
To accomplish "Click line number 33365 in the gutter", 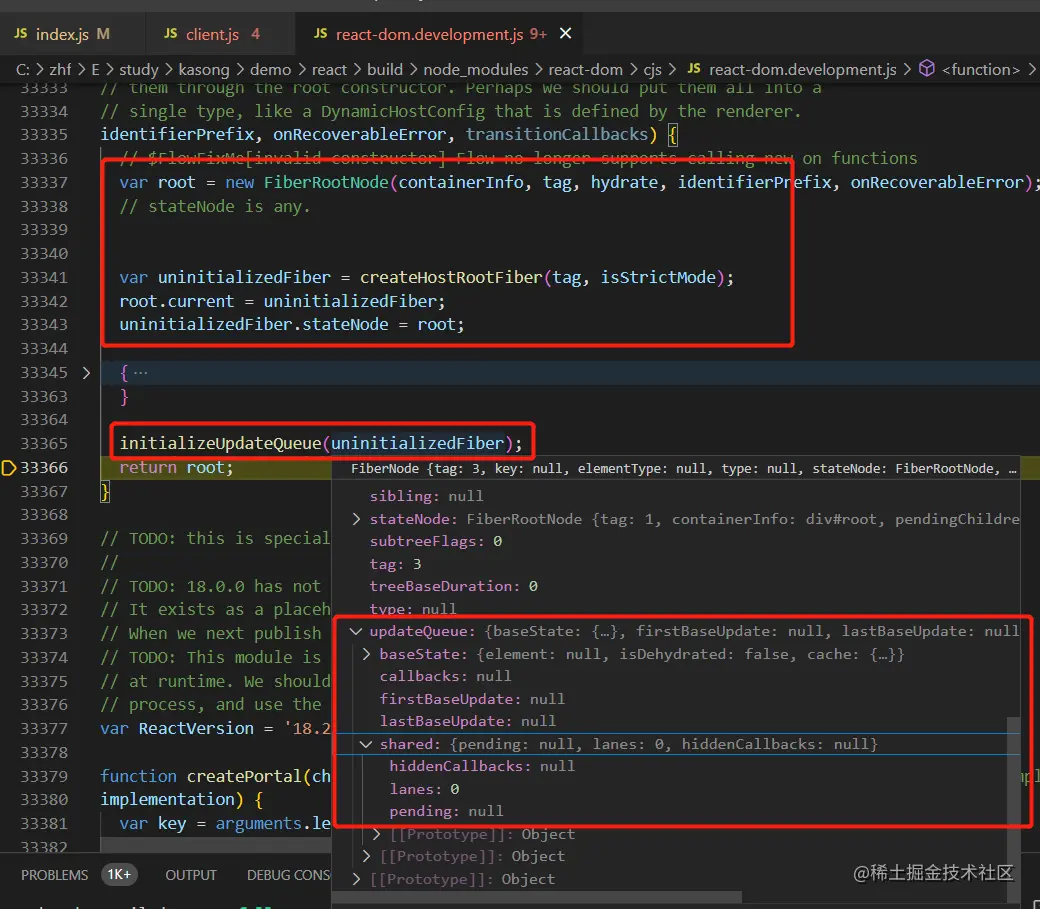I will coord(44,443).
